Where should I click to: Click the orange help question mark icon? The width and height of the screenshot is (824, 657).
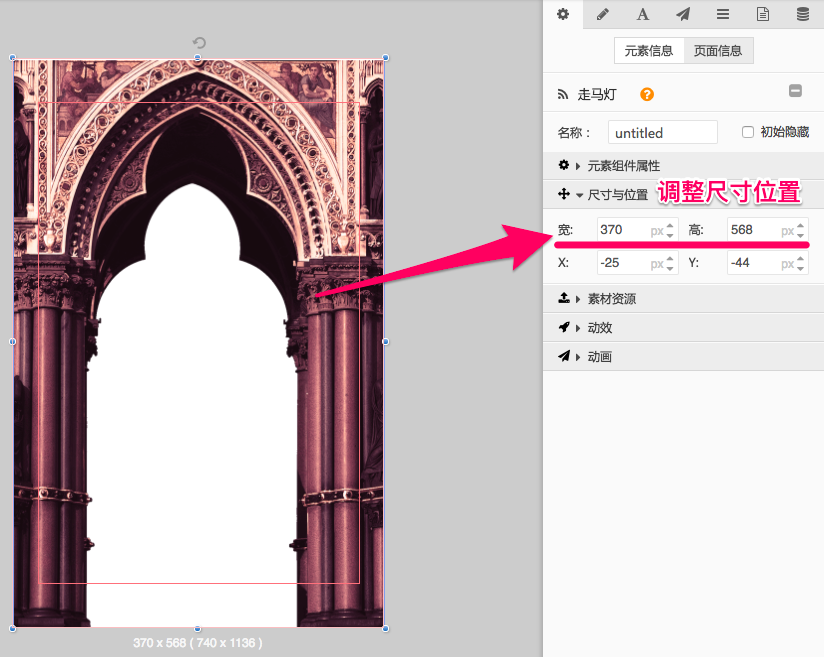coord(647,95)
